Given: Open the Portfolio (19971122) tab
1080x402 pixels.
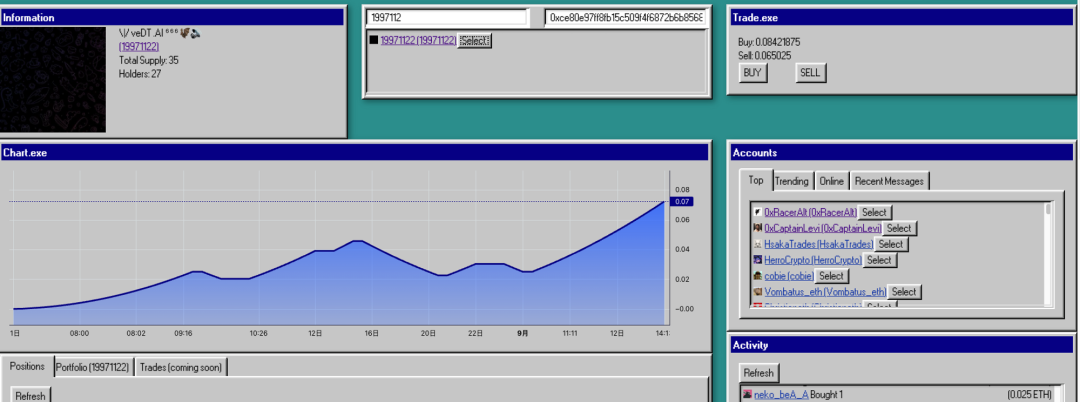Looking at the screenshot, I should click(93, 368).
